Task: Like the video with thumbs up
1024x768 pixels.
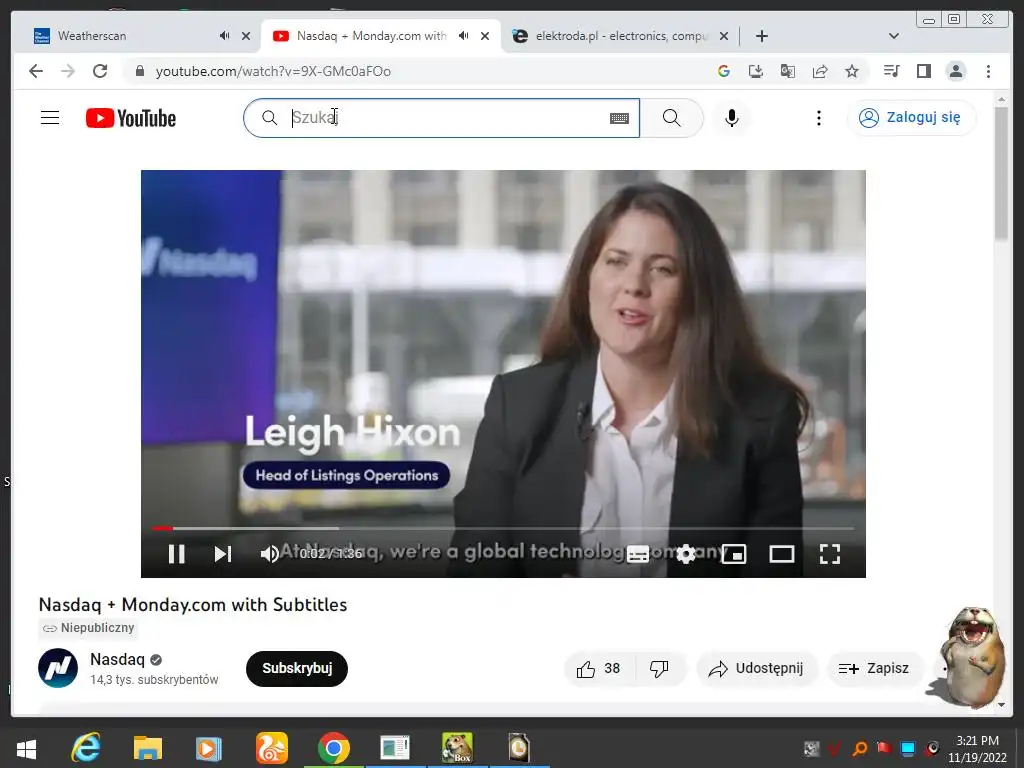Action: 598,668
